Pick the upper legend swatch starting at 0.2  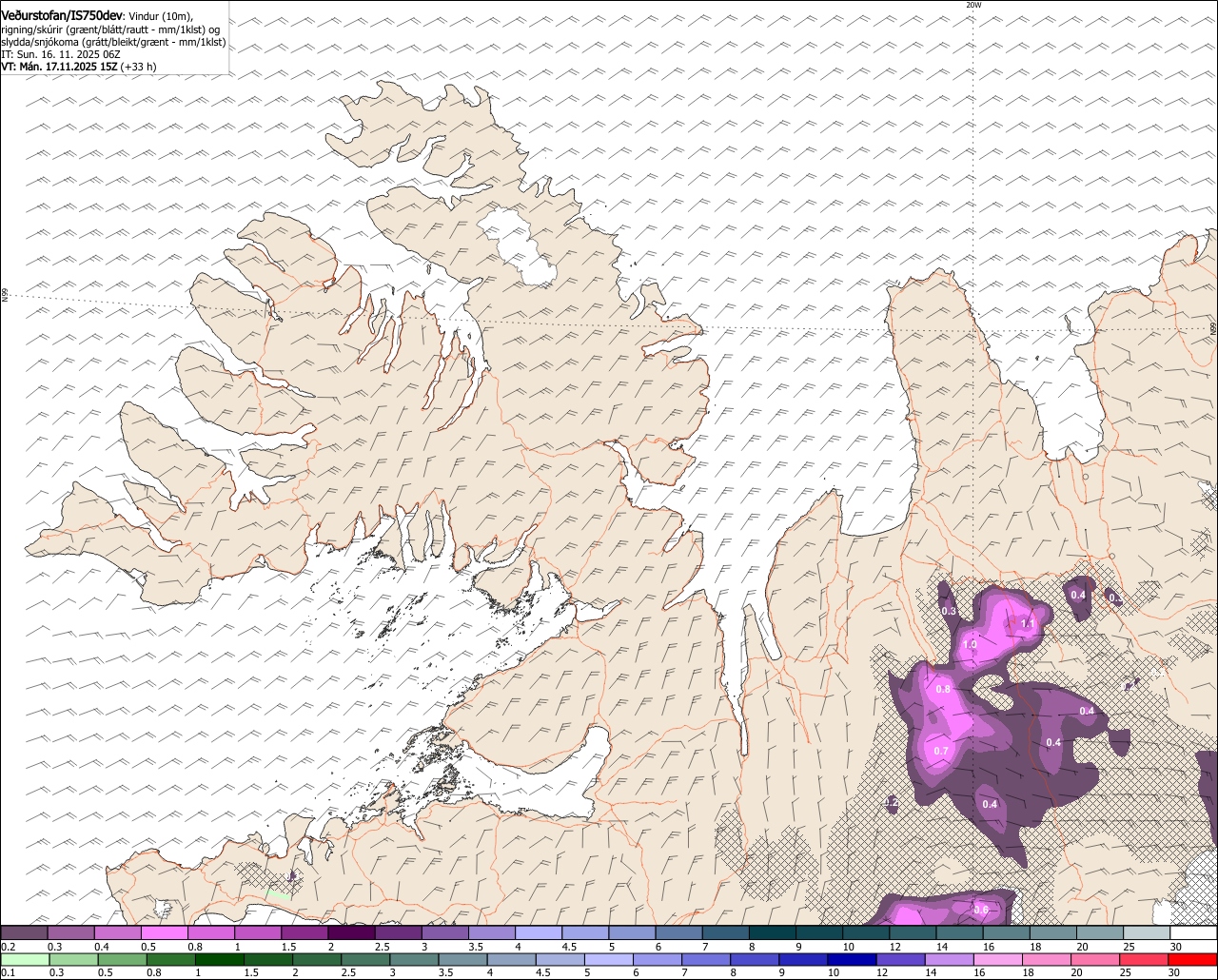[24, 933]
